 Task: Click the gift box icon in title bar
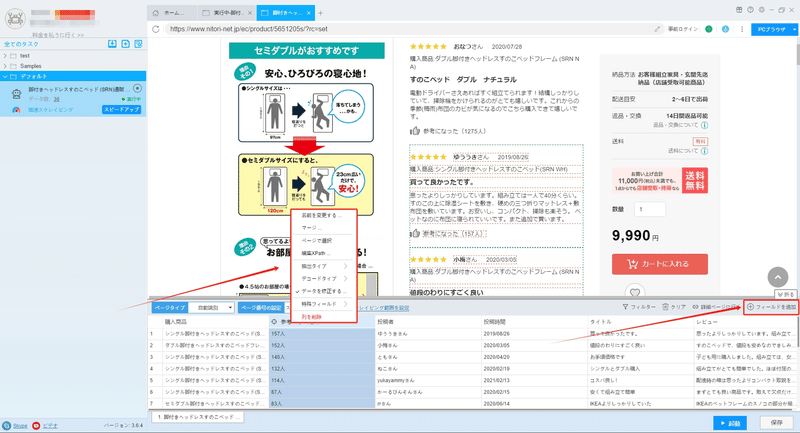(739, 10)
